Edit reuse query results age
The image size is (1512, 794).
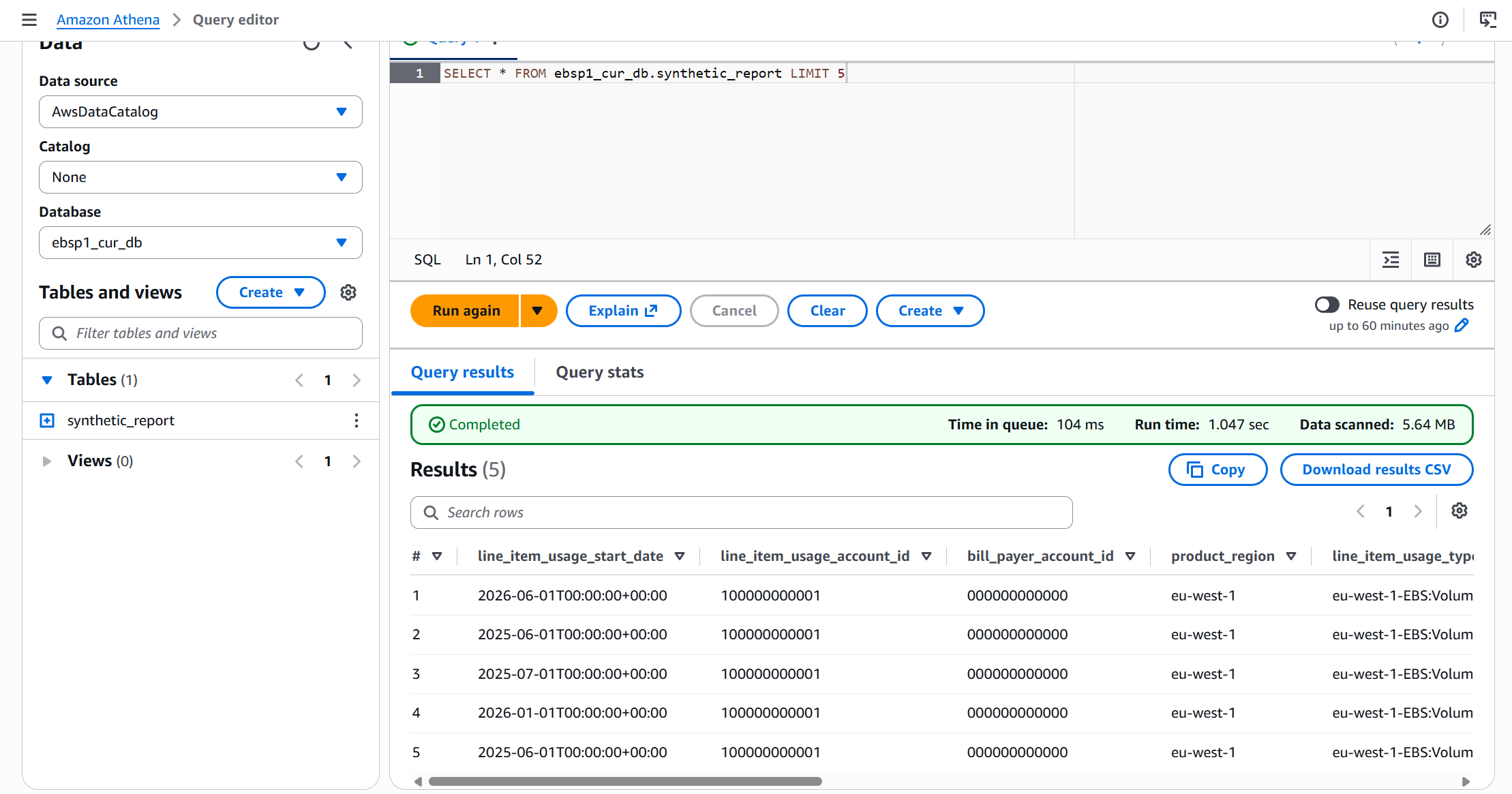[x=1462, y=326]
